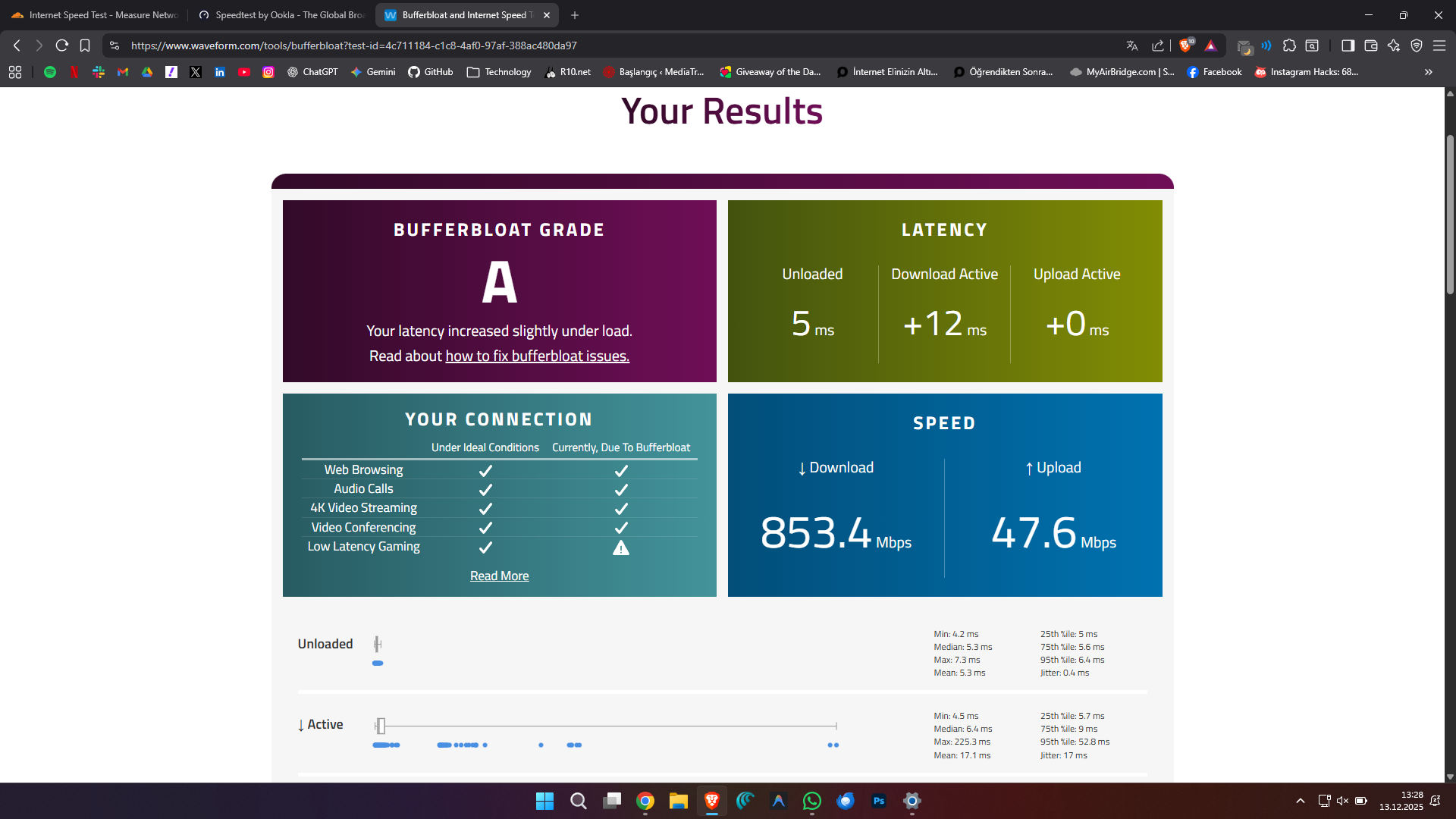Image resolution: width=1456 pixels, height=819 pixels.
Task: Open File Explorer from the taskbar
Action: click(679, 801)
